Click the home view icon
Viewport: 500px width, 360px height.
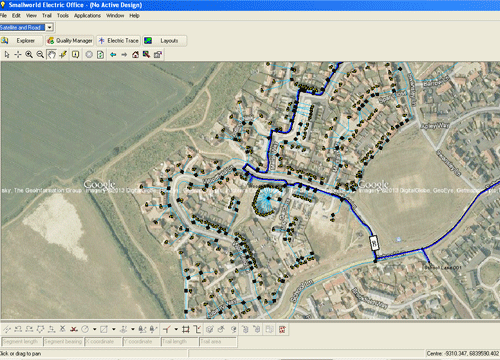pyautogui.click(x=135, y=55)
